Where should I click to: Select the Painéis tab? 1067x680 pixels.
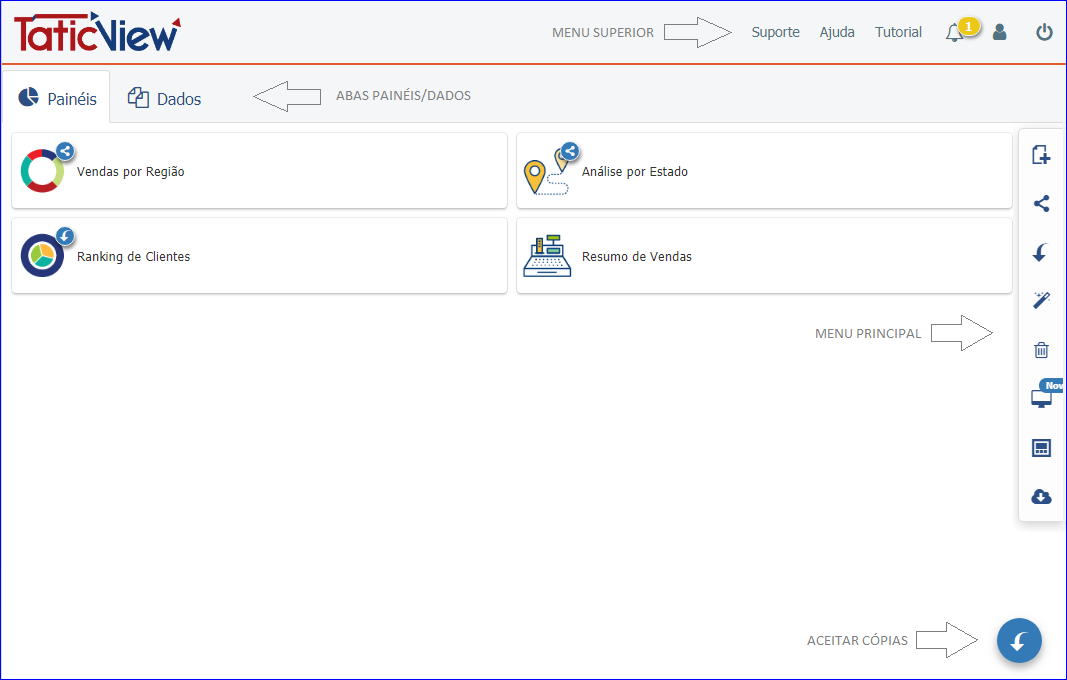pyautogui.click(x=58, y=99)
